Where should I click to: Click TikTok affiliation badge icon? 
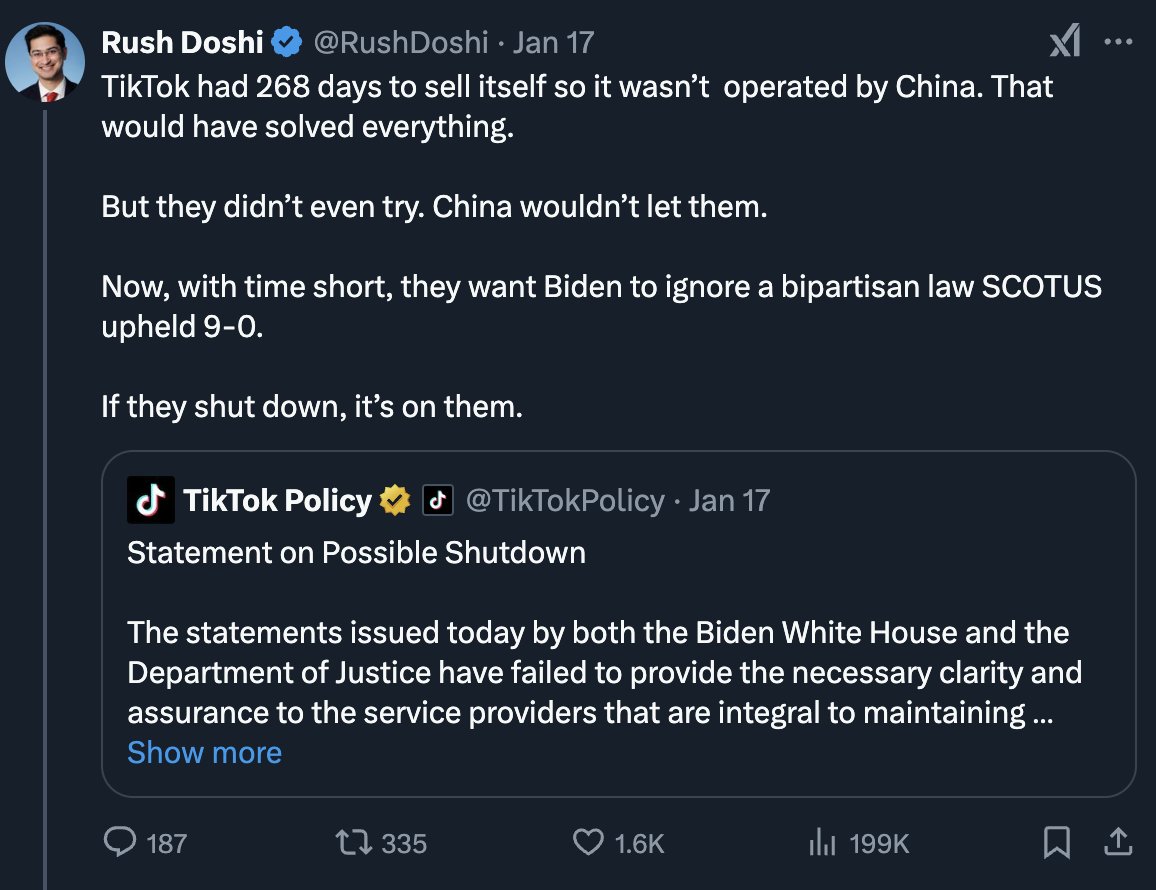438,500
